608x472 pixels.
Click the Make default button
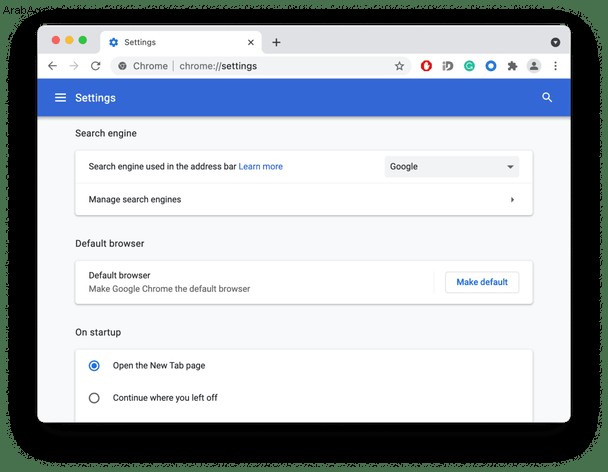[482, 282]
